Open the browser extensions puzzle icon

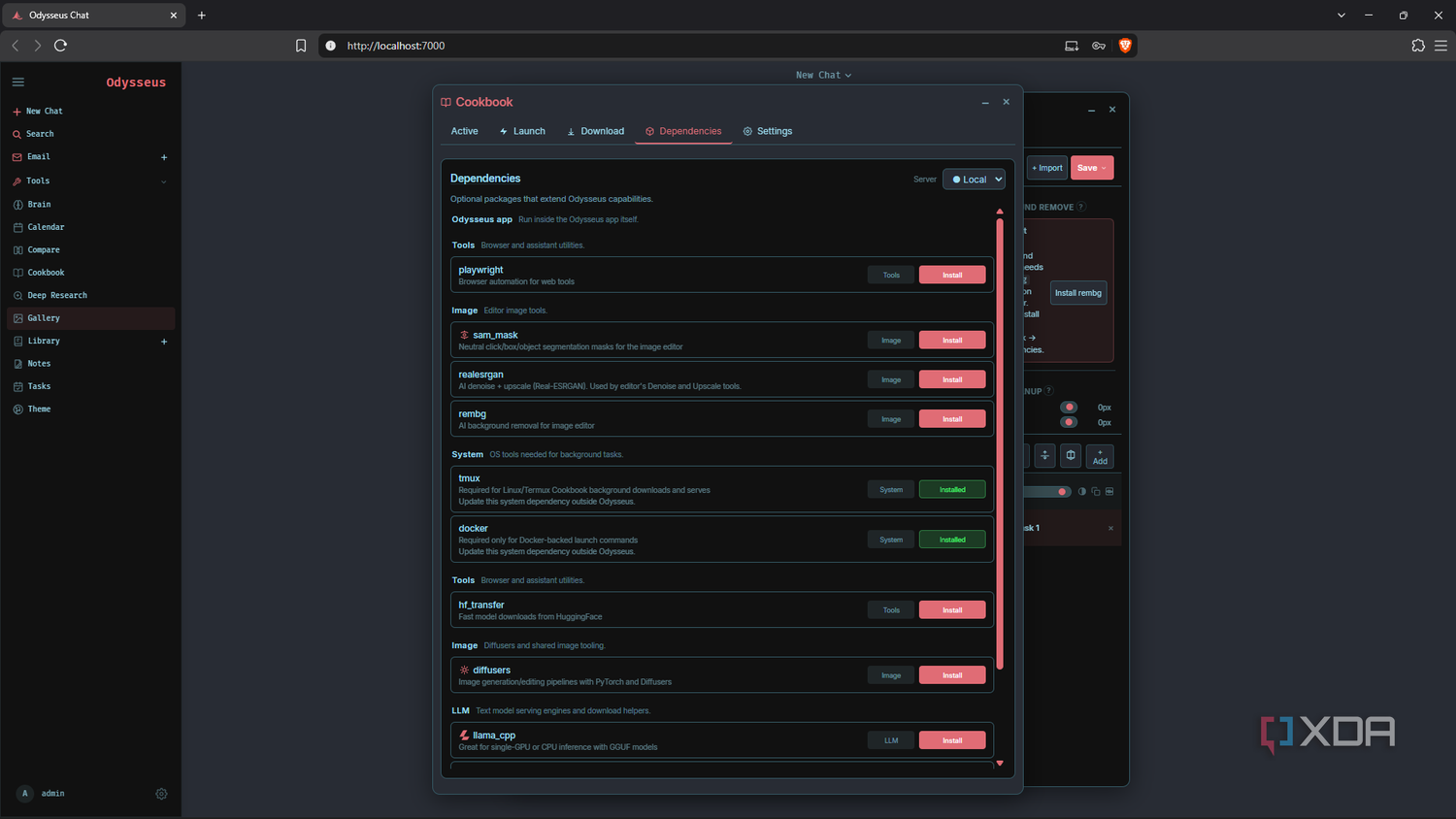(x=1418, y=46)
